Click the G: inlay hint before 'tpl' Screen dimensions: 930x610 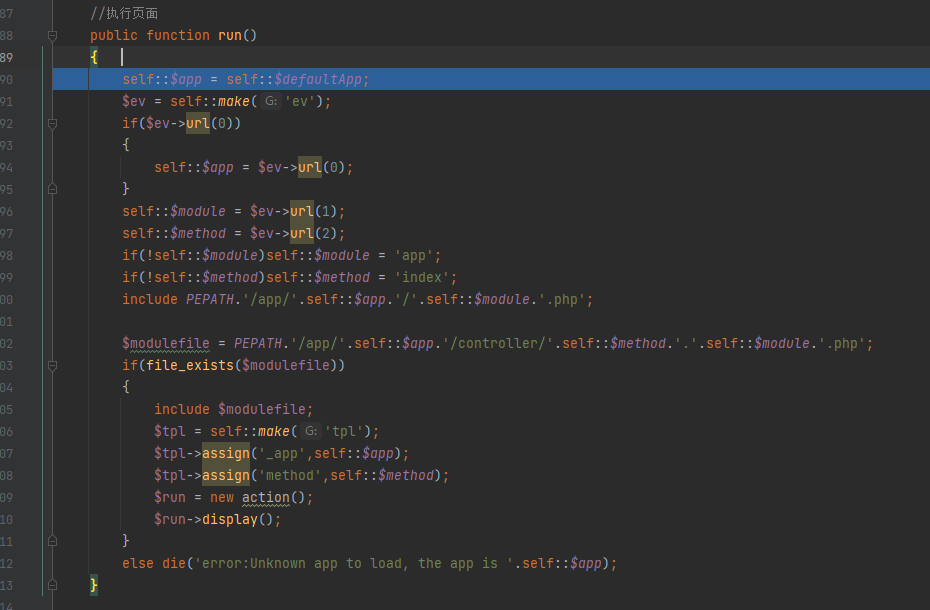[x=311, y=431]
